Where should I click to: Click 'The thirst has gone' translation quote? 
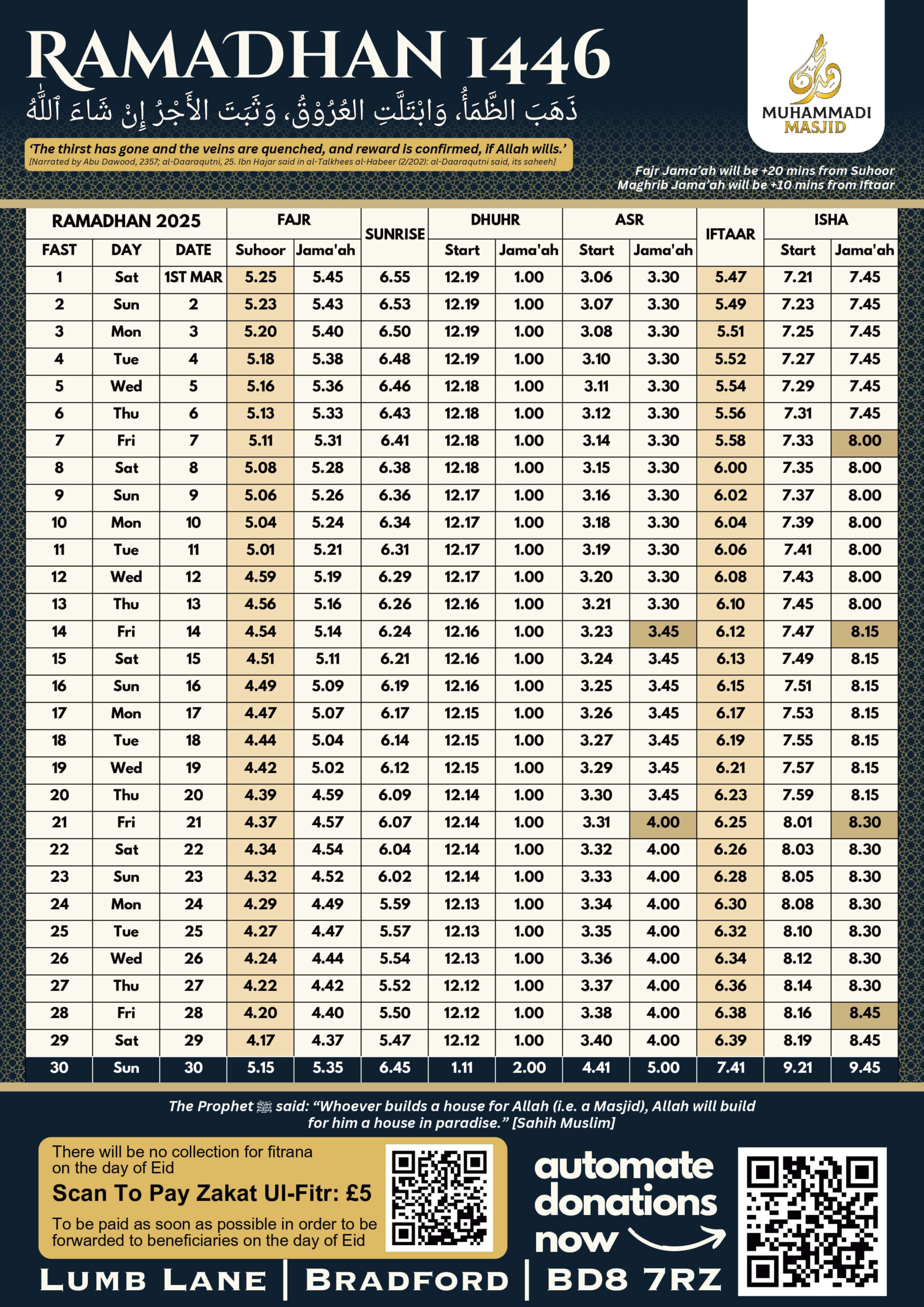[x=298, y=149]
